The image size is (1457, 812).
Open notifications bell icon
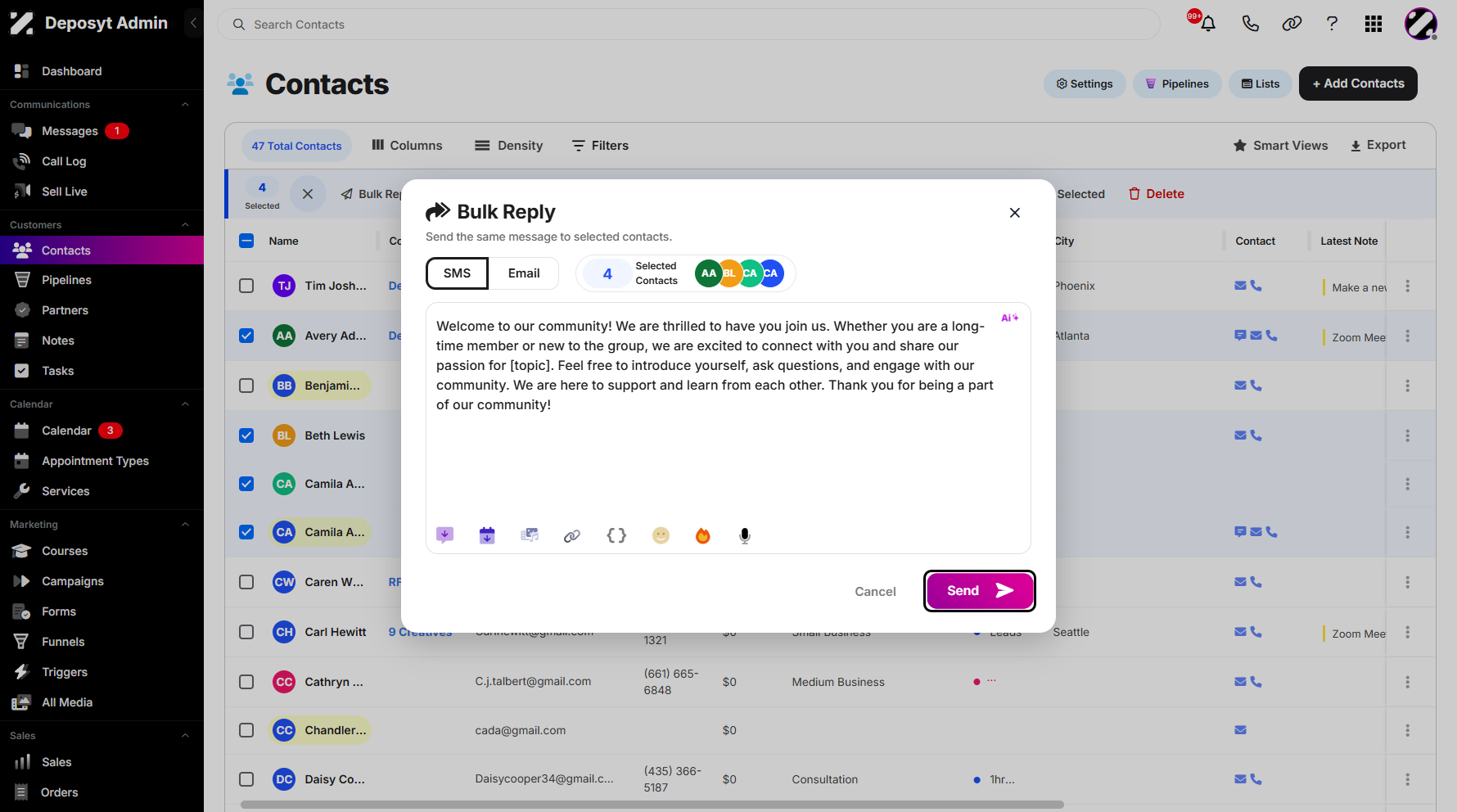[x=1207, y=24]
